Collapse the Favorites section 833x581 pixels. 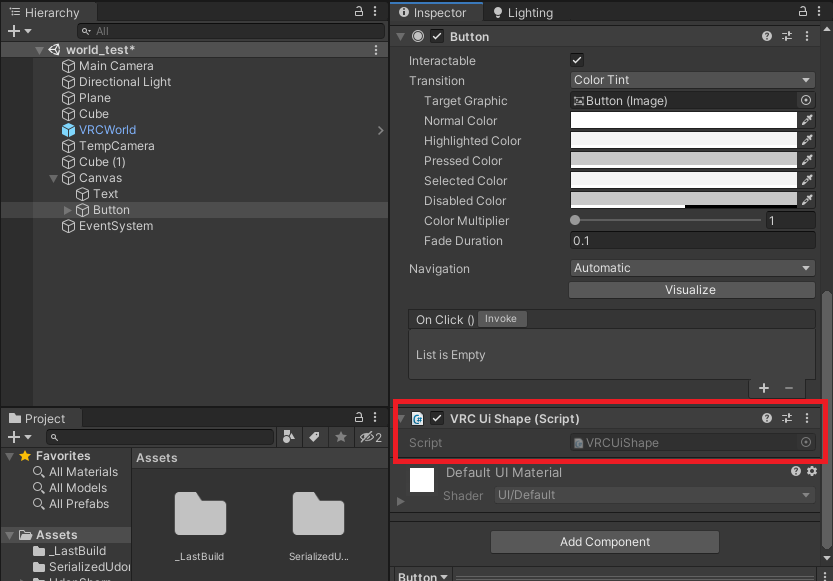click(10, 456)
